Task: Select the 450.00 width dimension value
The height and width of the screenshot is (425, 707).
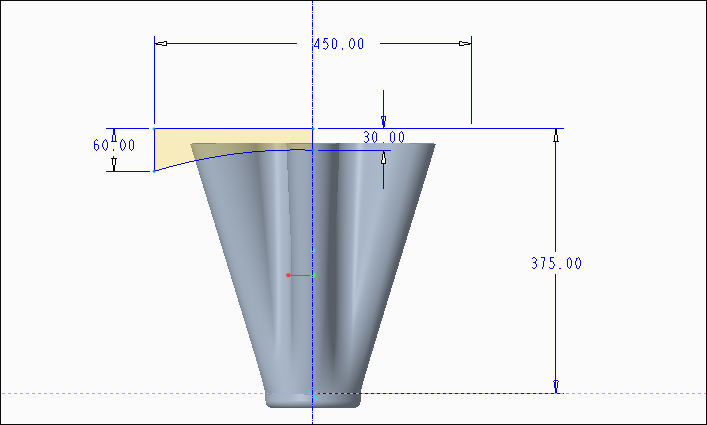Action: [339, 44]
